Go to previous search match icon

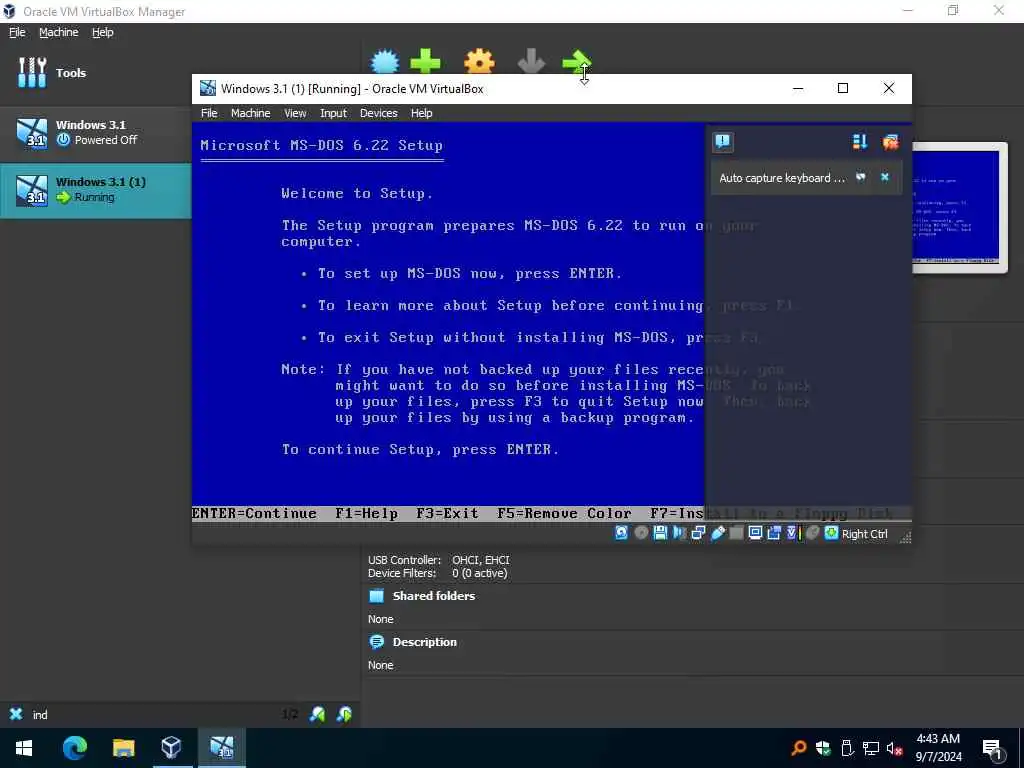(x=317, y=714)
